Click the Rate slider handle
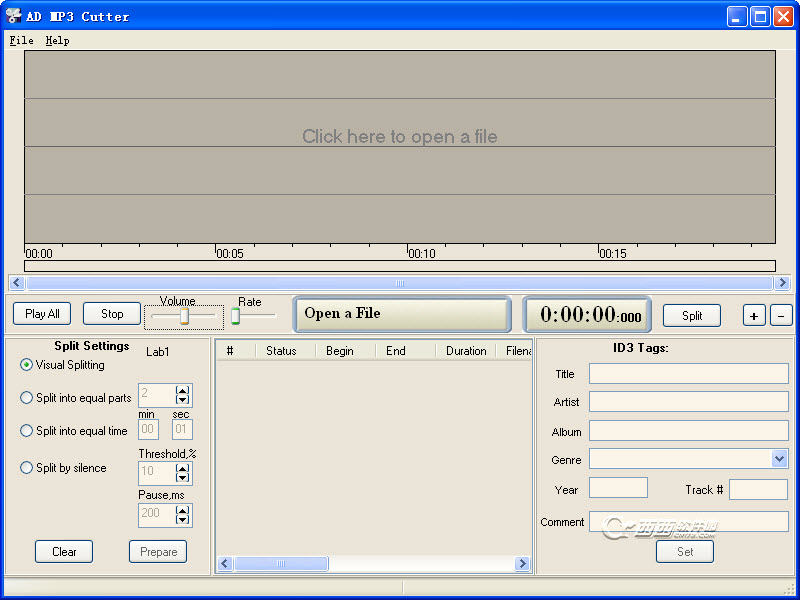 [235, 316]
